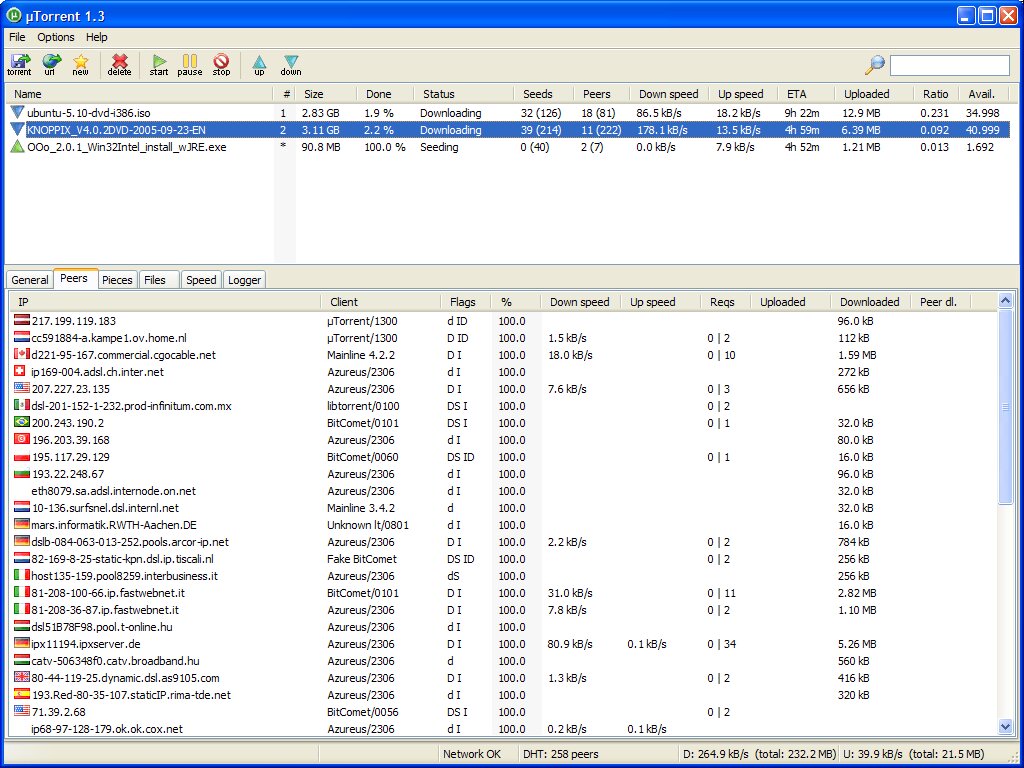1024x768 pixels.
Task: Click the Fake BitComet client cell
Action: click(x=362, y=559)
